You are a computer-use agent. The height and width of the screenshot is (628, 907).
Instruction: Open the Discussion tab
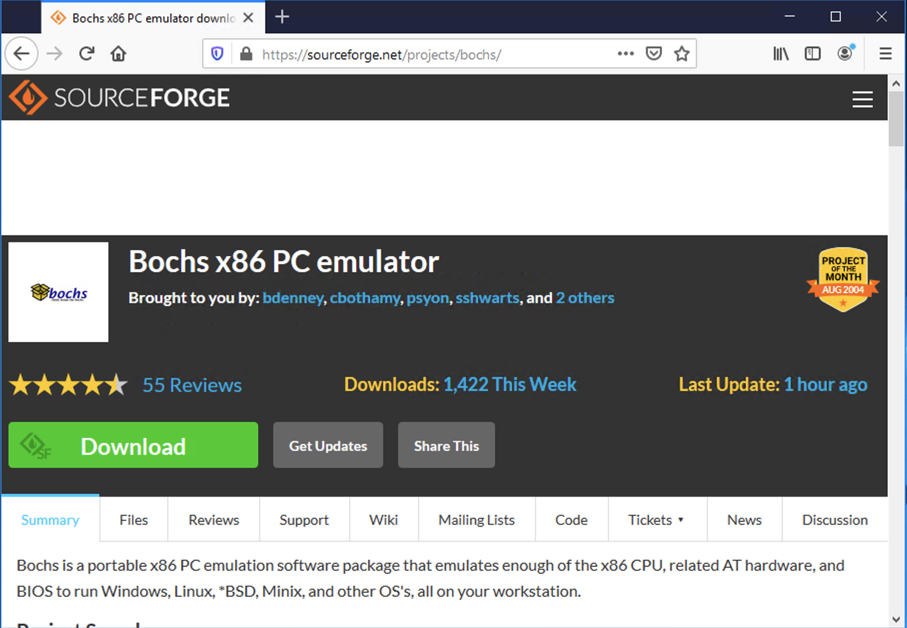coord(835,520)
